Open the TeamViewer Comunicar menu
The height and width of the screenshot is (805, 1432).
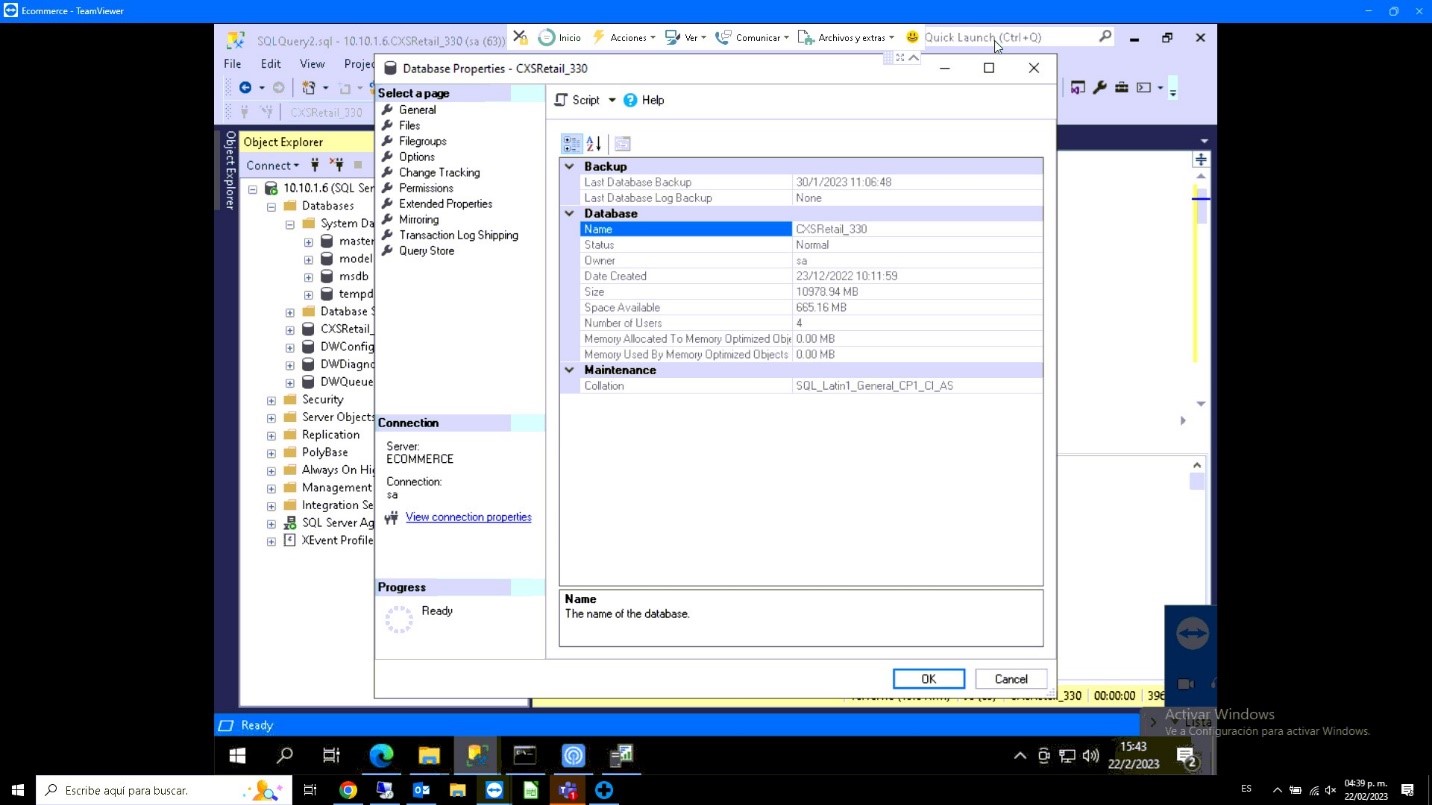752,38
